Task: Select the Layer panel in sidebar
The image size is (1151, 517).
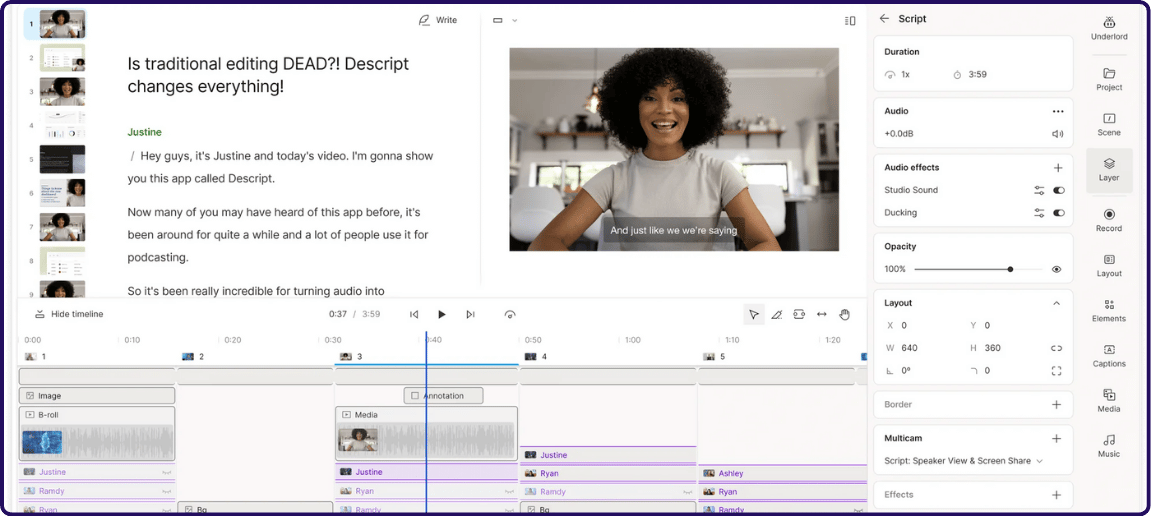Action: click(x=1109, y=170)
